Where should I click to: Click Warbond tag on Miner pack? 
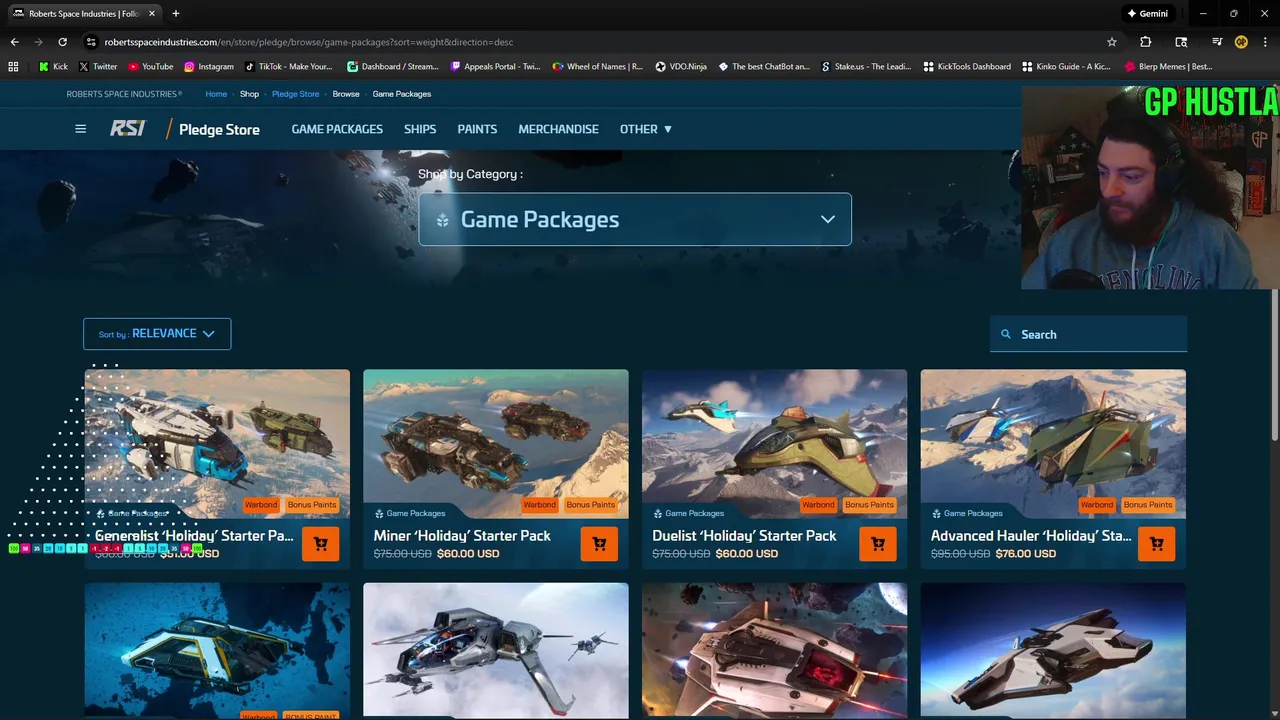pyautogui.click(x=539, y=504)
